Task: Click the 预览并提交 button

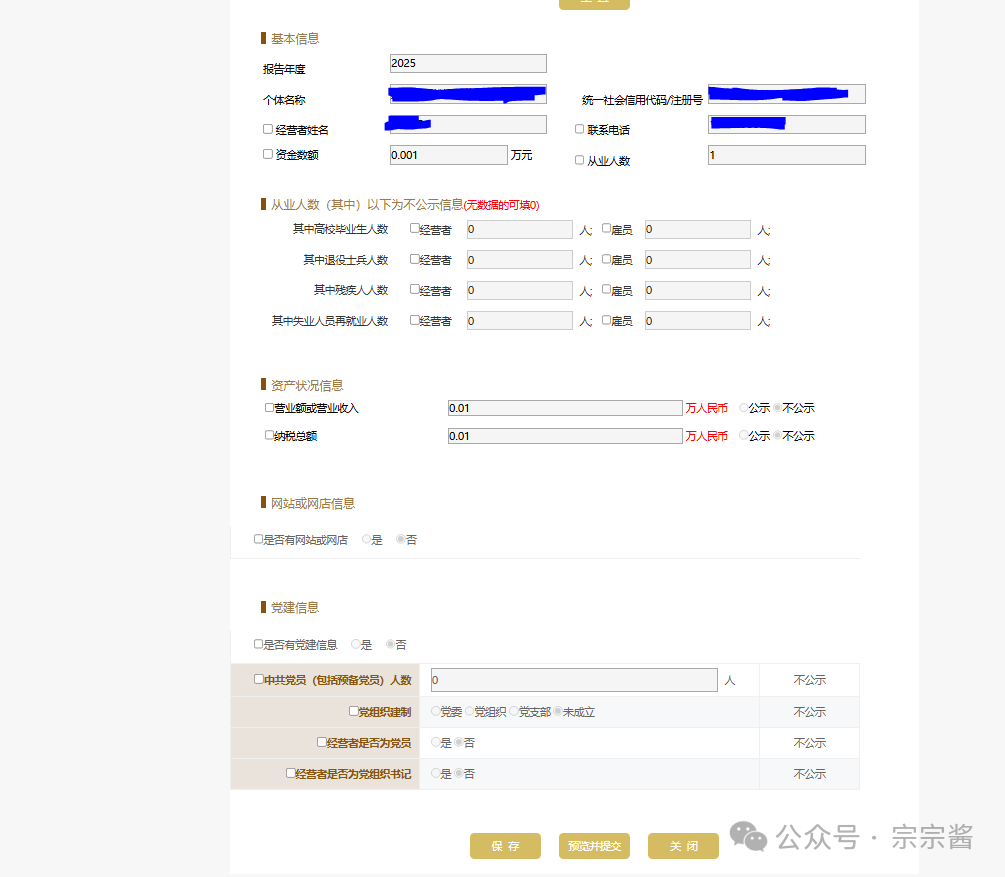Action: pos(594,846)
